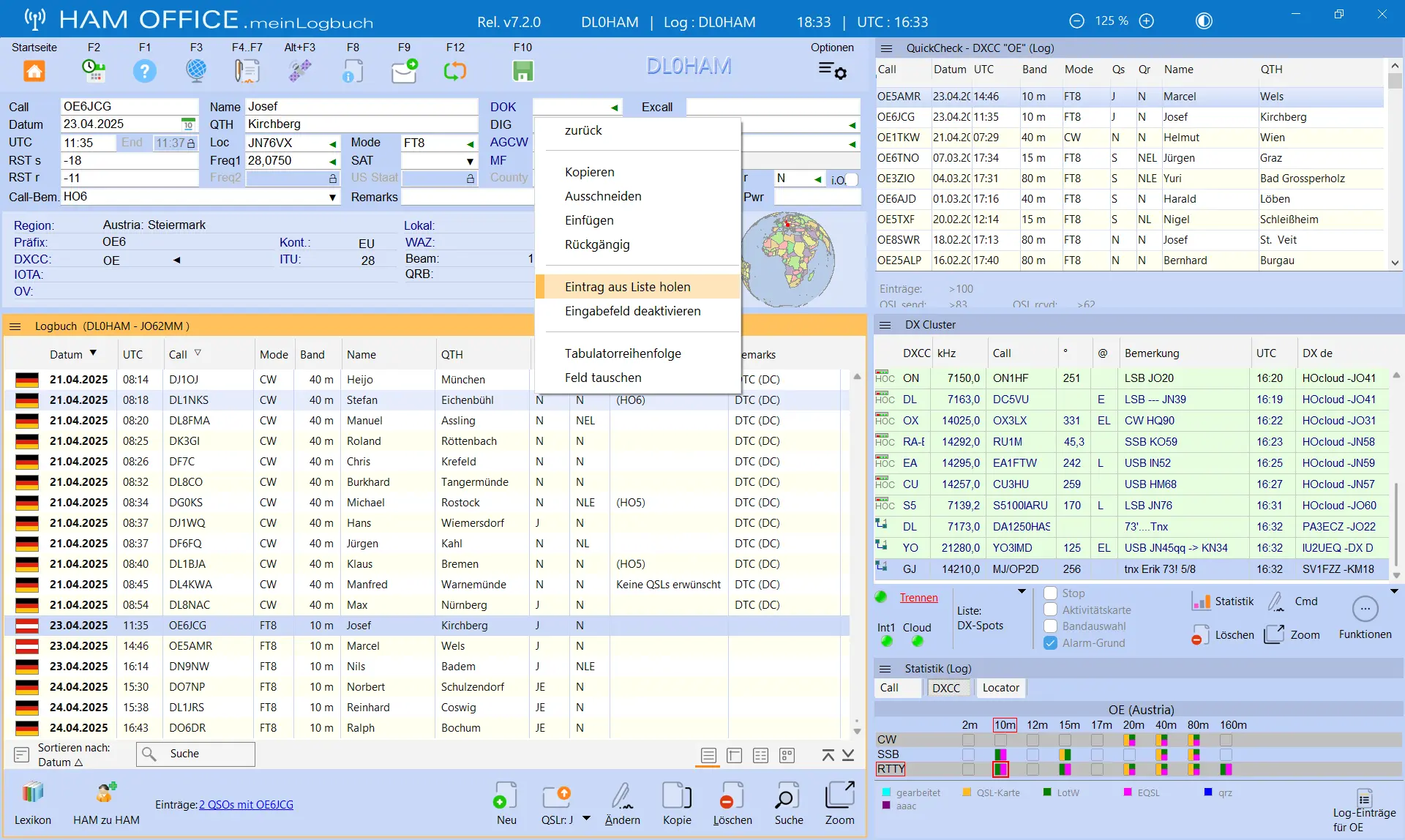Viewport: 1405px width, 840px height.
Task: Open Statistik chart icon in DX Cluster
Action: coord(1201,601)
